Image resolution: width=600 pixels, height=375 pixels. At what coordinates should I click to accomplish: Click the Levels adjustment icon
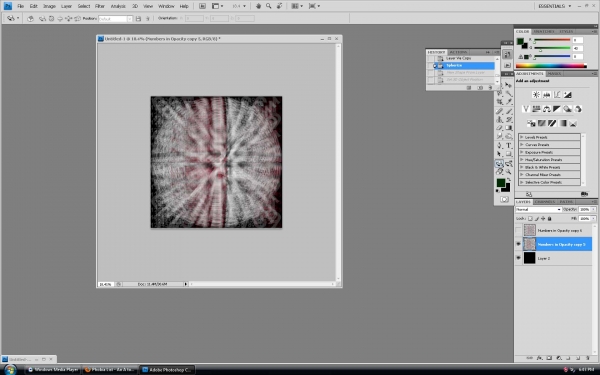coord(546,95)
